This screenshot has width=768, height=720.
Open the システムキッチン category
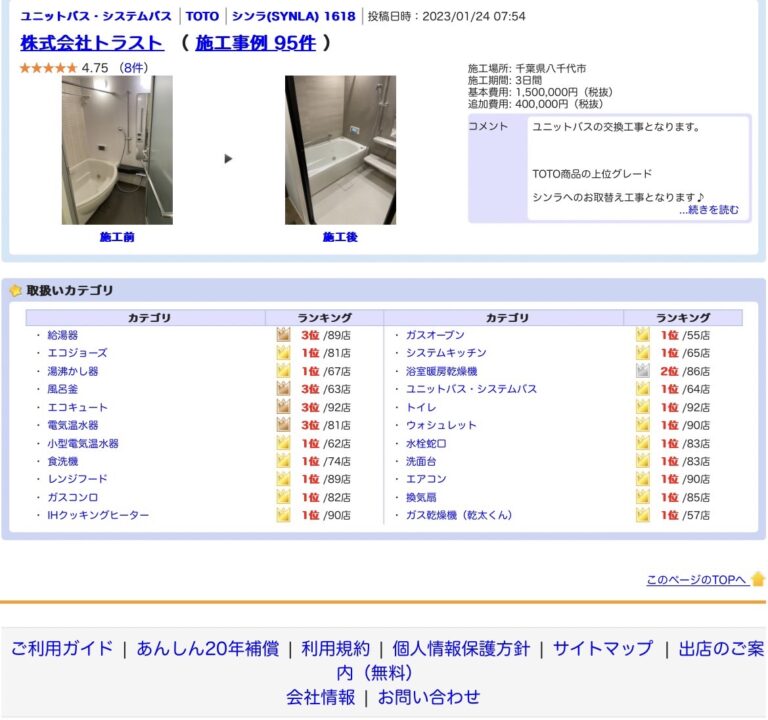pyautogui.click(x=446, y=353)
